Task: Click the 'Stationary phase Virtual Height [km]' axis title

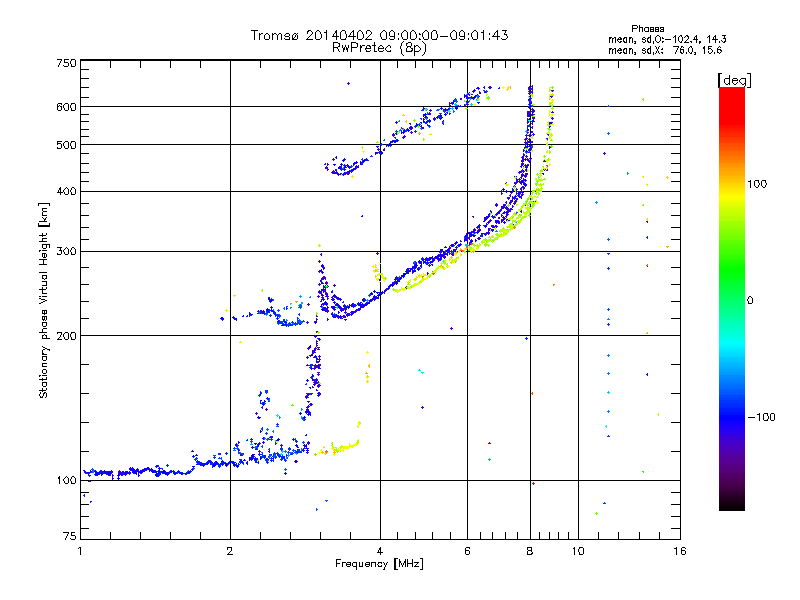Action: pos(44,300)
